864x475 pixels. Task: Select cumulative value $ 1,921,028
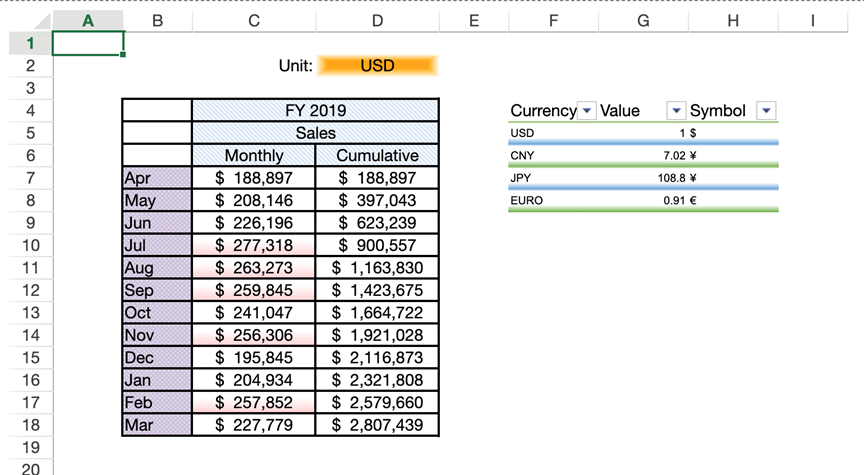coord(377,335)
